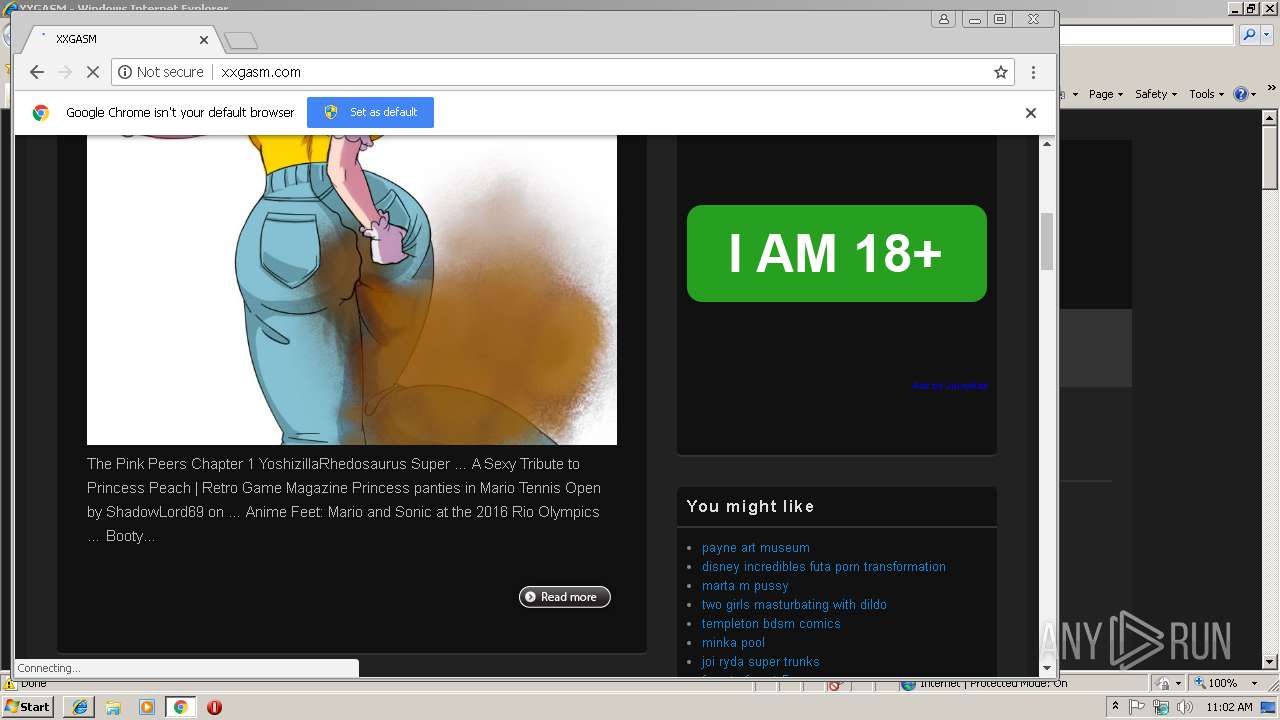Close the XXGASM tab
The image size is (1280, 720).
(x=204, y=40)
